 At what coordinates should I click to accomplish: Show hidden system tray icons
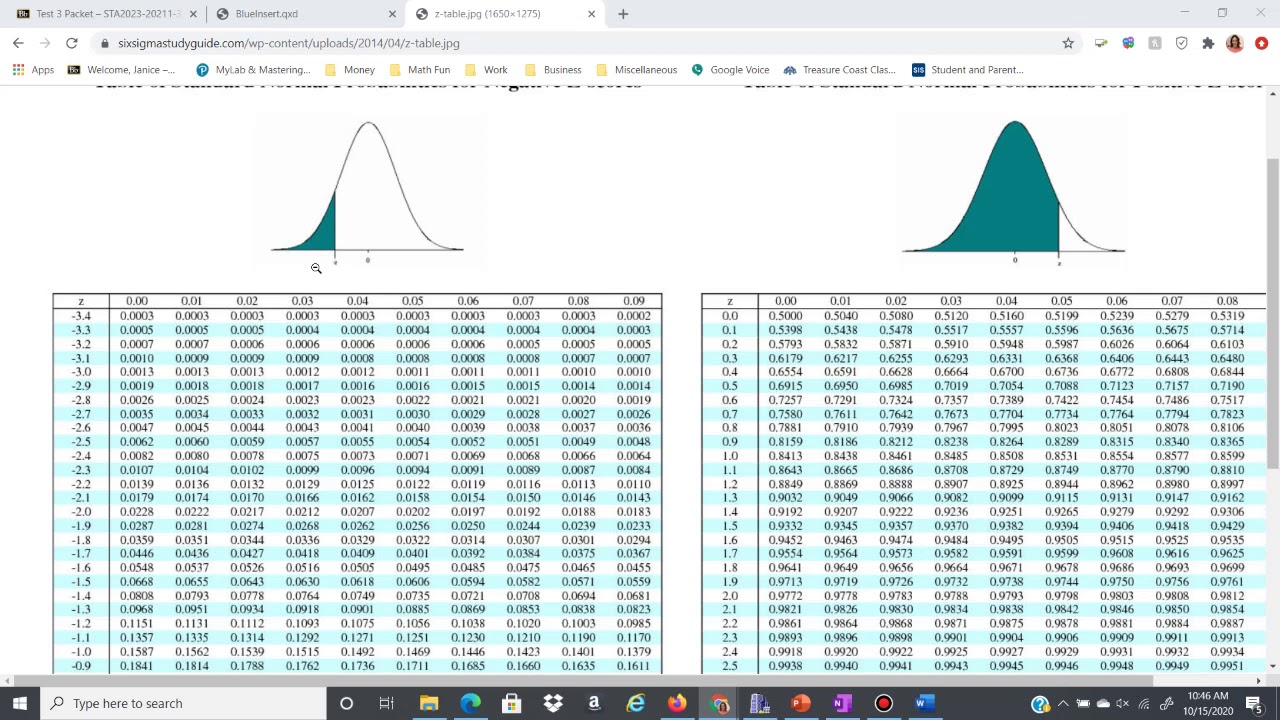tap(1062, 703)
